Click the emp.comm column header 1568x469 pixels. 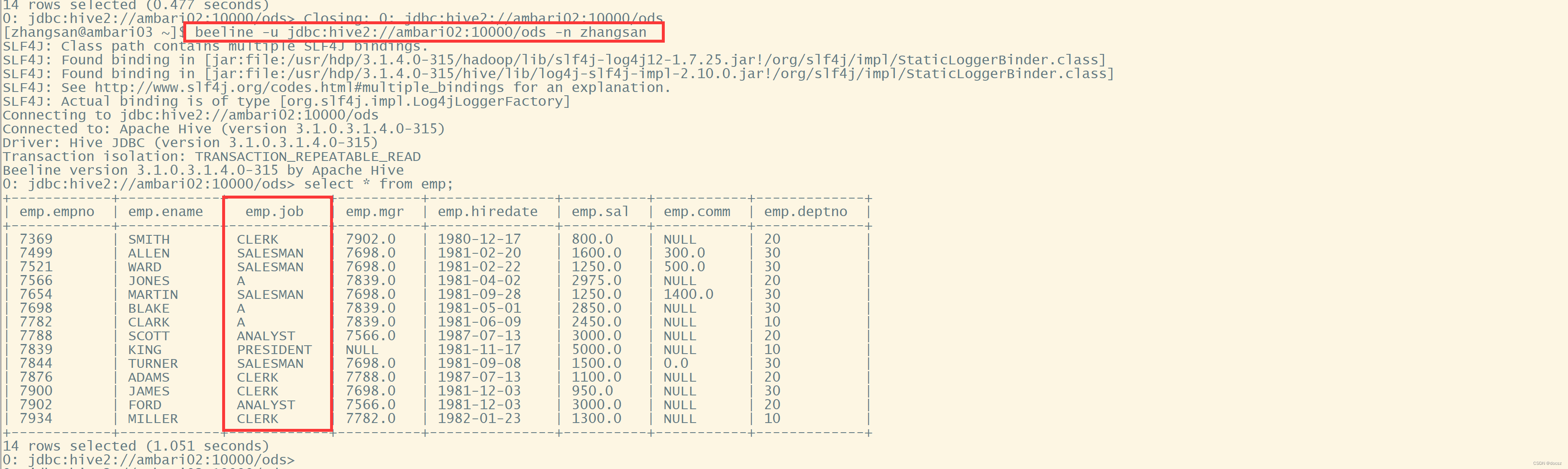click(x=696, y=212)
